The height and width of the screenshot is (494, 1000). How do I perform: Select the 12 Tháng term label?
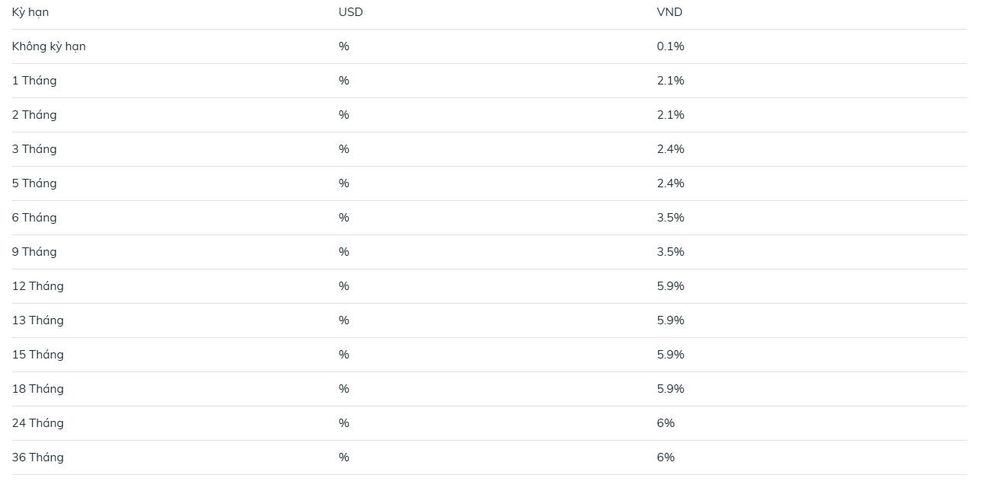point(38,286)
